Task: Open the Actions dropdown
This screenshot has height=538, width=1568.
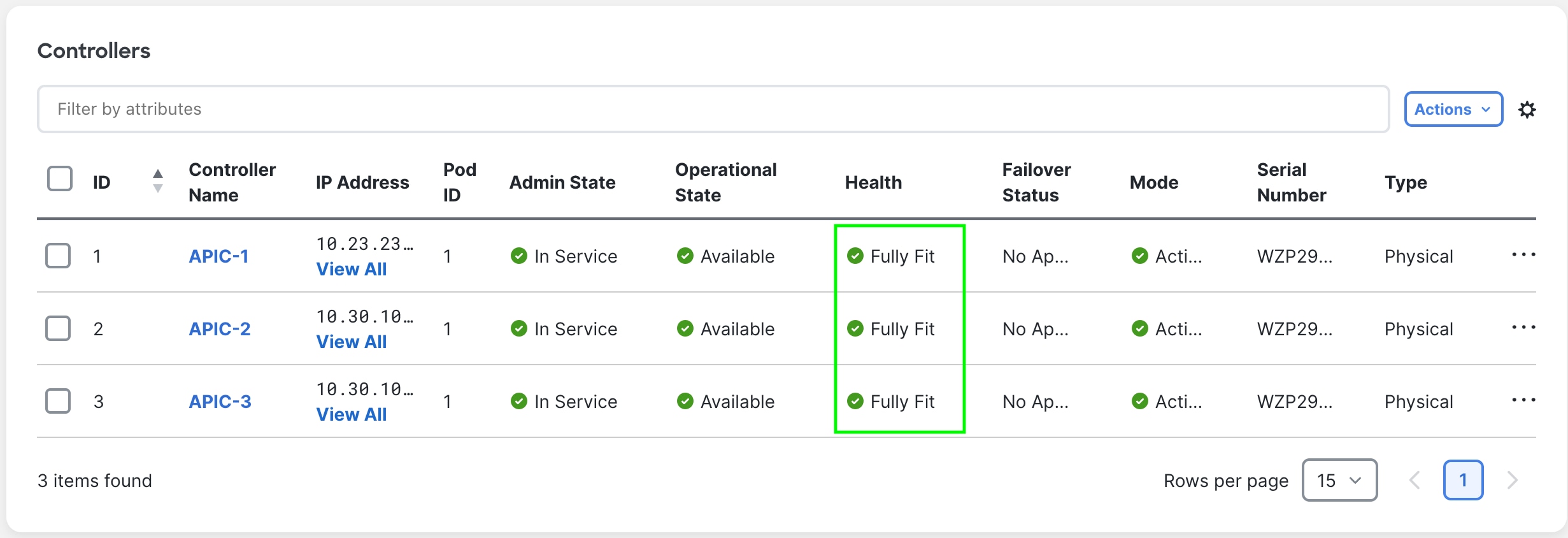Action: (x=1453, y=110)
